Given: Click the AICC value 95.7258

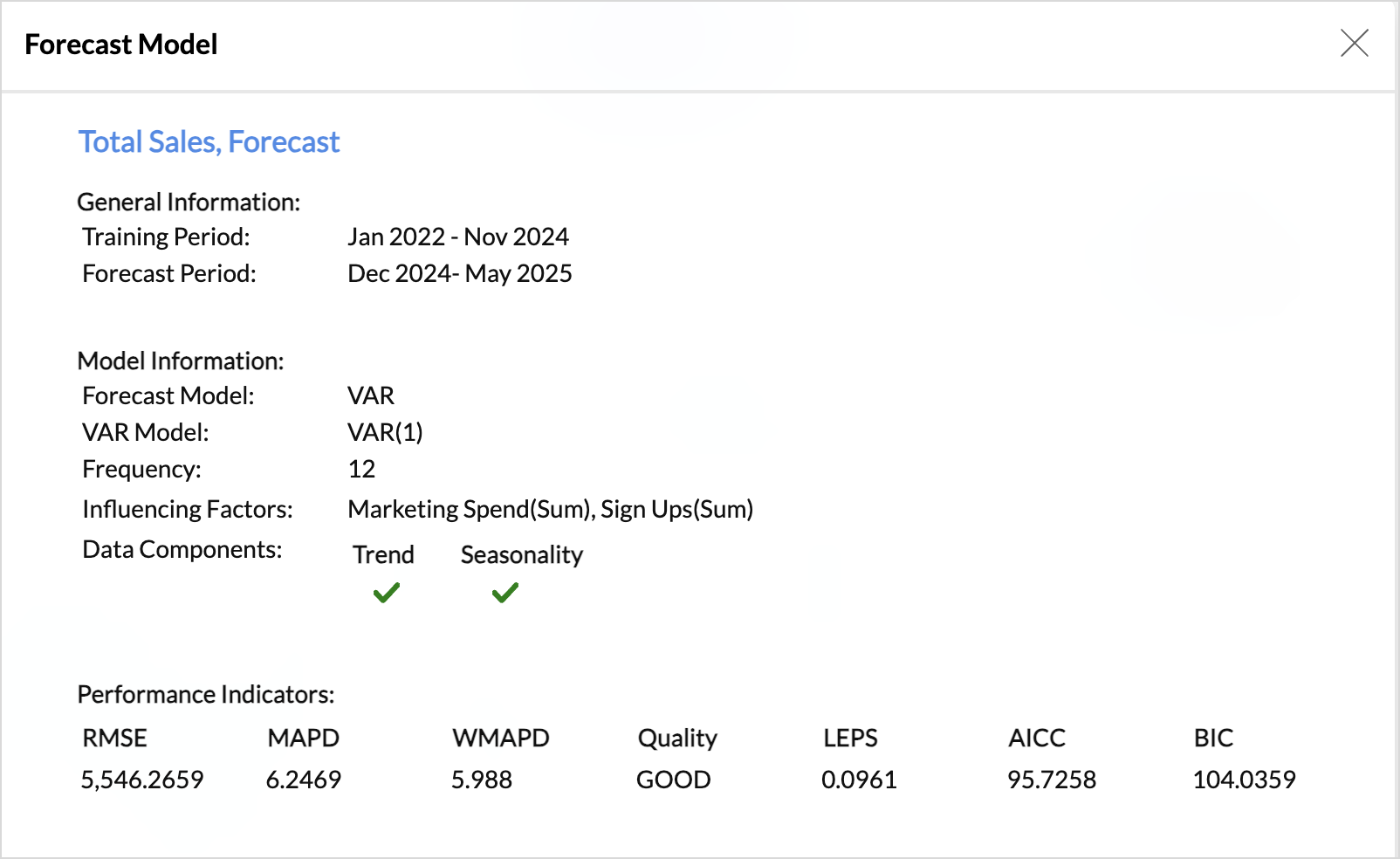Looking at the screenshot, I should [1052, 779].
